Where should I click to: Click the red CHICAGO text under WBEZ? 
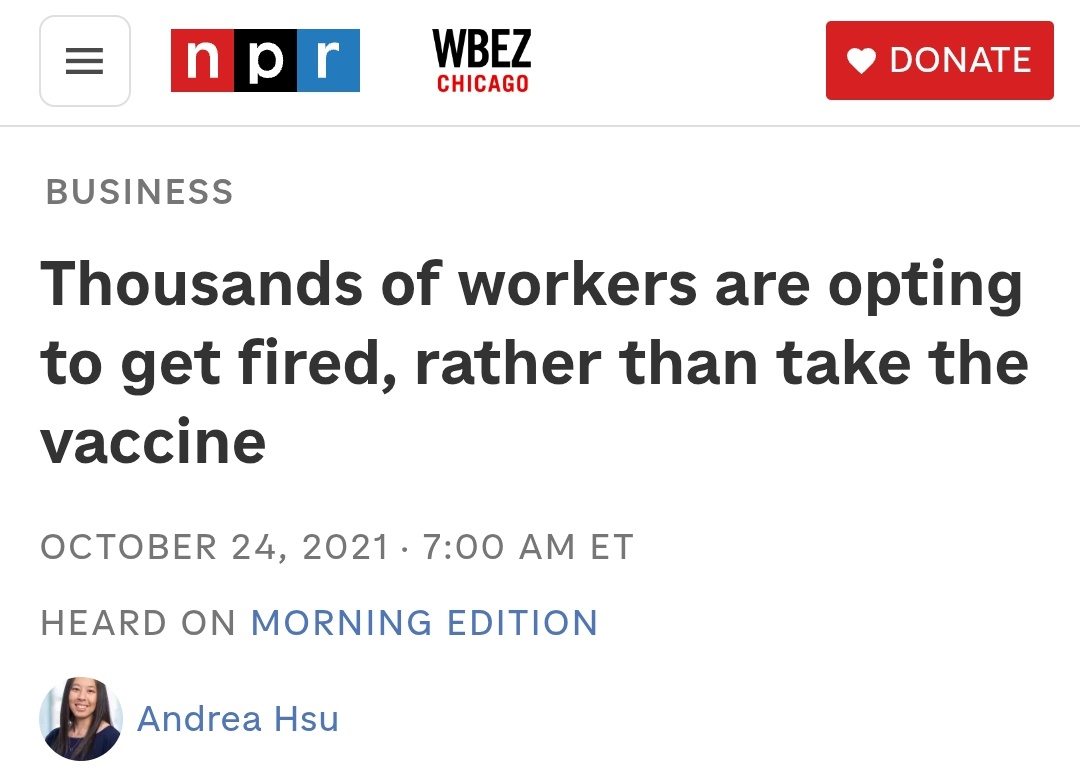click(x=483, y=83)
